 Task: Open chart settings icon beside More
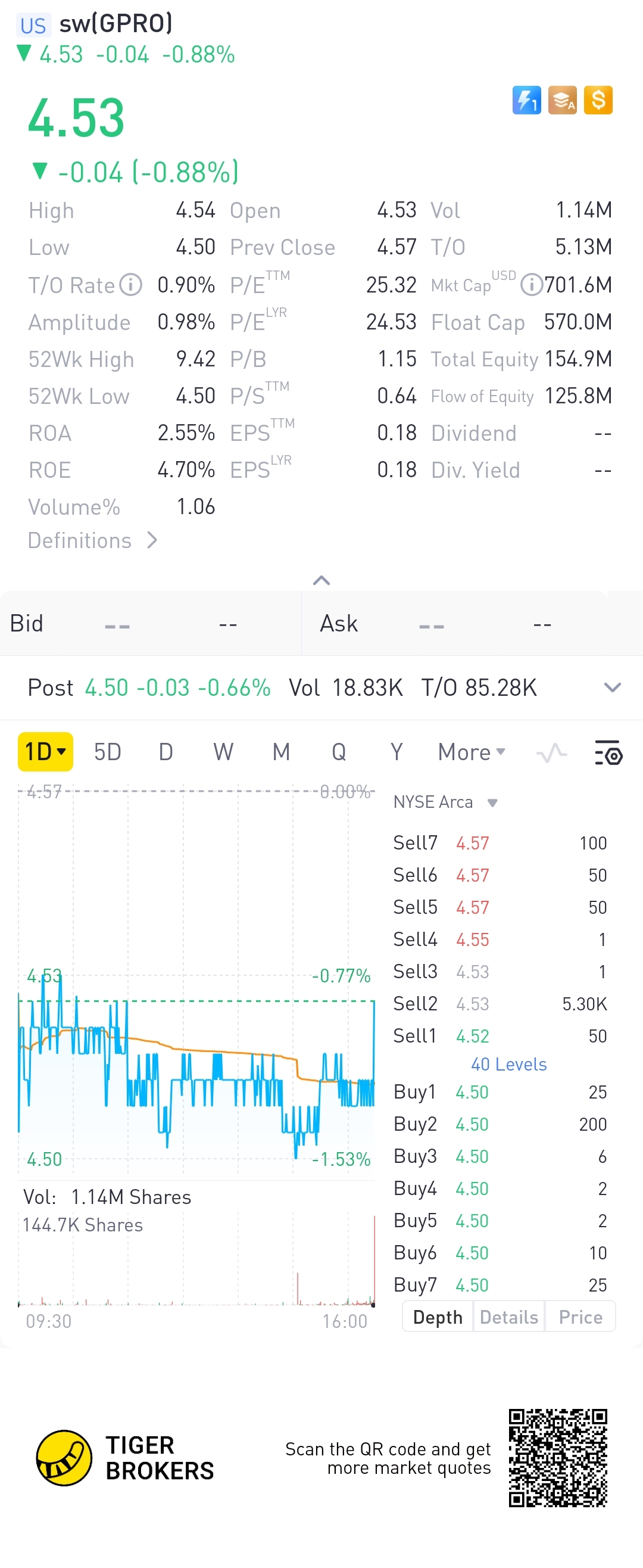tap(608, 753)
